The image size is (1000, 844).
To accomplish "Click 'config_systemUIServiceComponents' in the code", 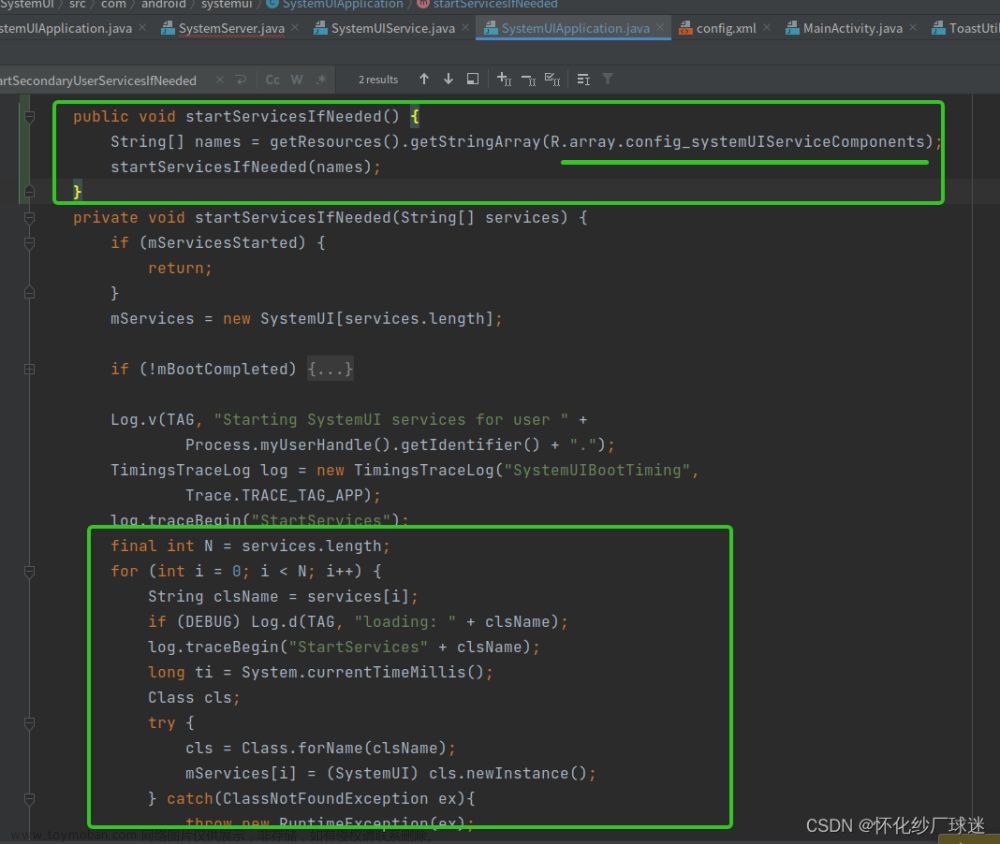I will pos(774,142).
